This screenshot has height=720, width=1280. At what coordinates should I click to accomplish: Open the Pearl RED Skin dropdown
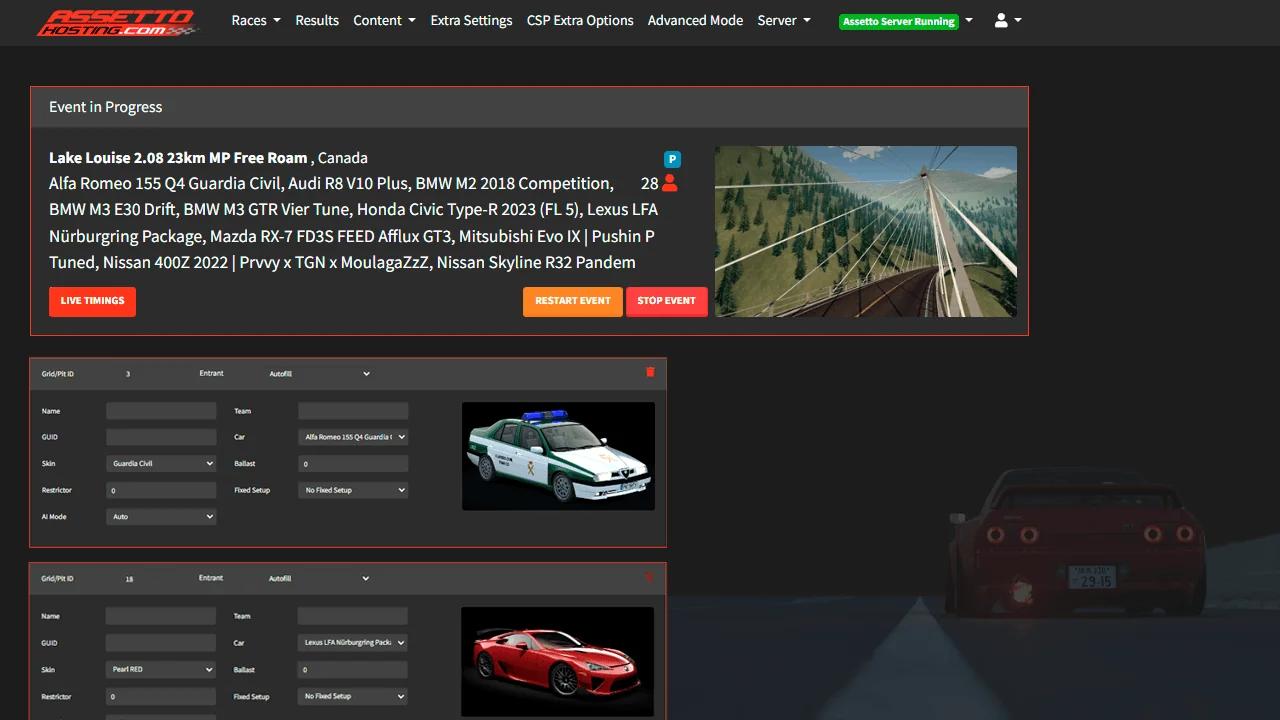pyautogui.click(x=161, y=669)
